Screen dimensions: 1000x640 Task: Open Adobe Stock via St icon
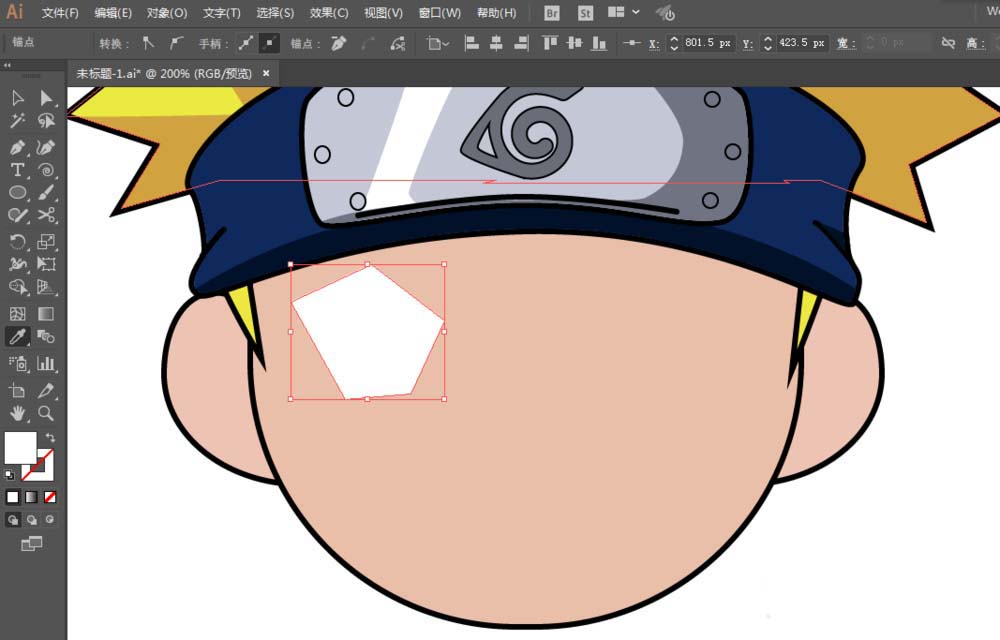pos(585,13)
